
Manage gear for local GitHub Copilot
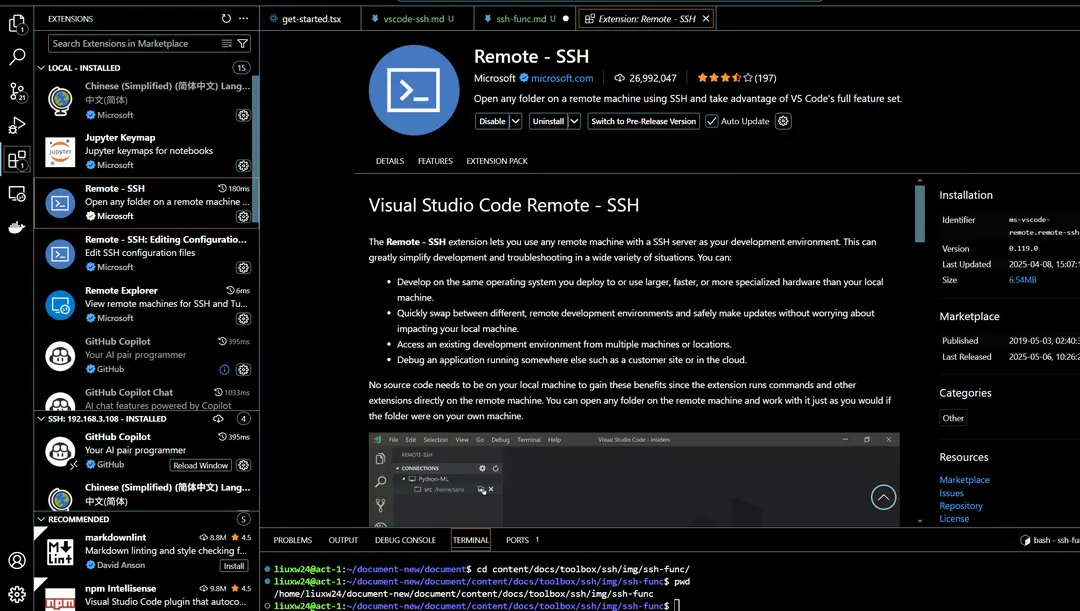tap(243, 370)
